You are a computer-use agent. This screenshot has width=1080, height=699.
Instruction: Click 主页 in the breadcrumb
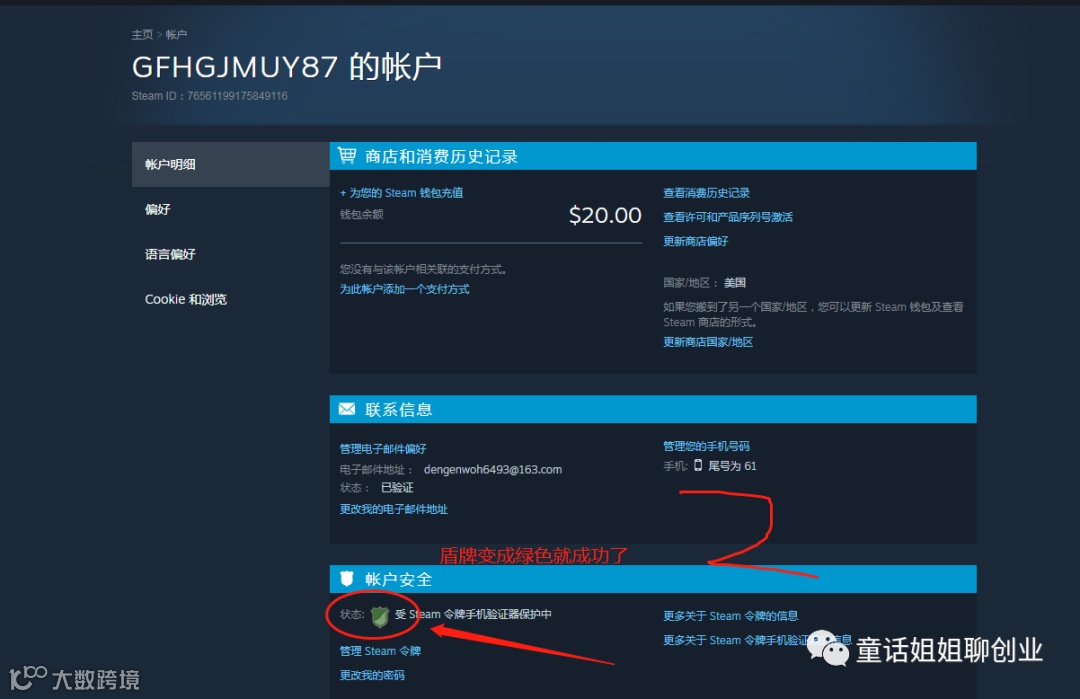point(142,34)
